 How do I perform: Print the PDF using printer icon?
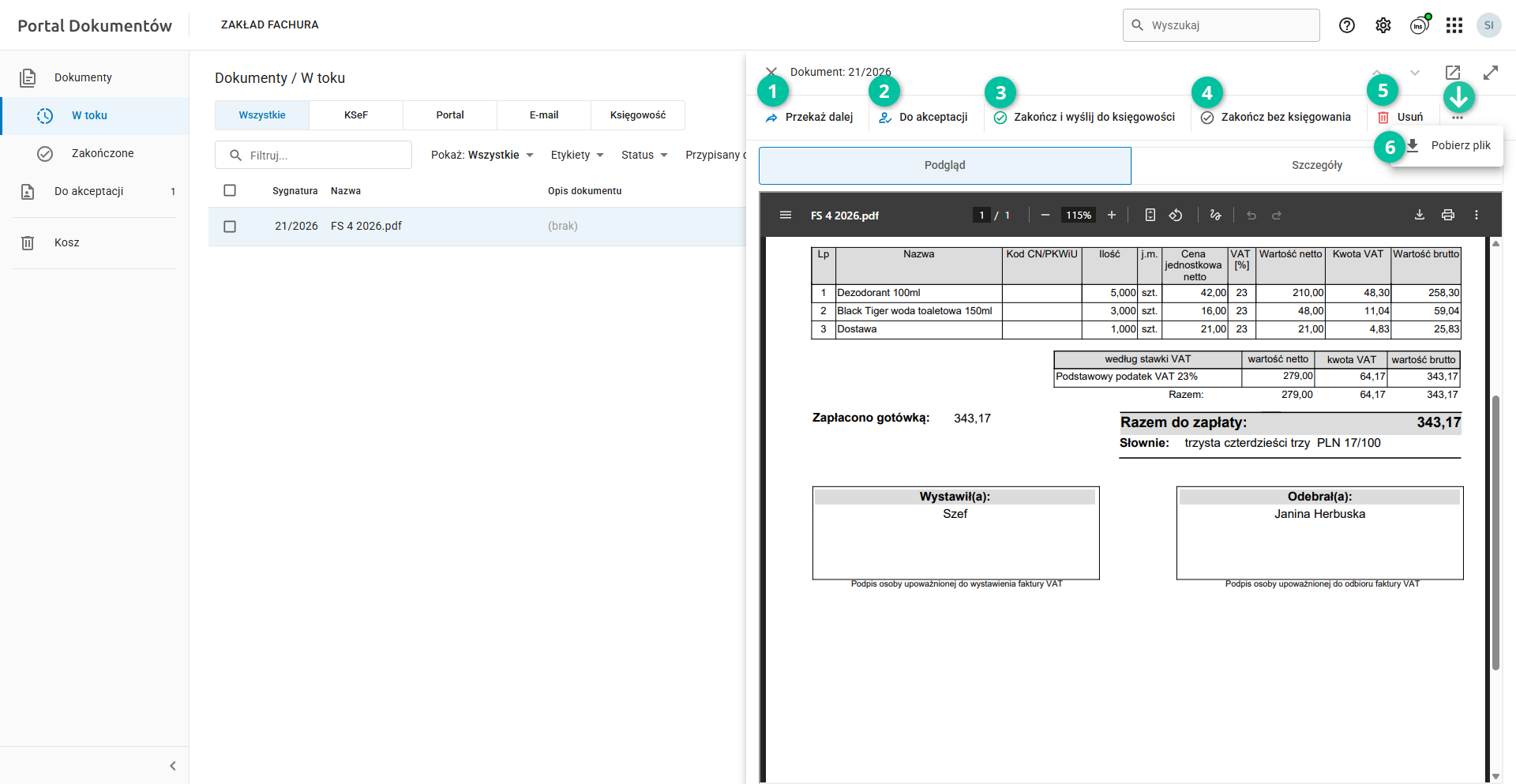[x=1448, y=215]
